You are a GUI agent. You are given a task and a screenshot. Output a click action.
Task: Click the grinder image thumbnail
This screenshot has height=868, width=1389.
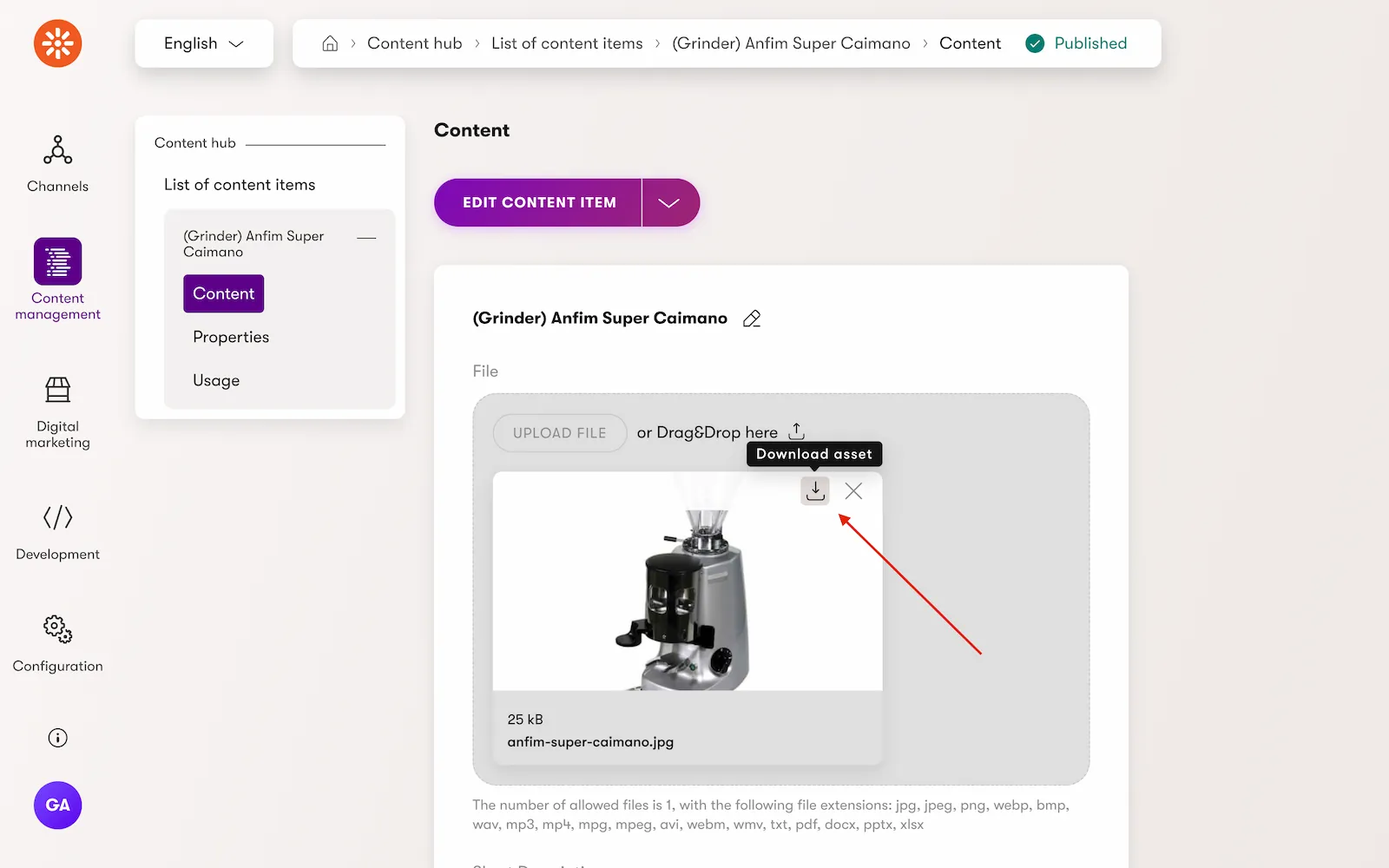[688, 581]
